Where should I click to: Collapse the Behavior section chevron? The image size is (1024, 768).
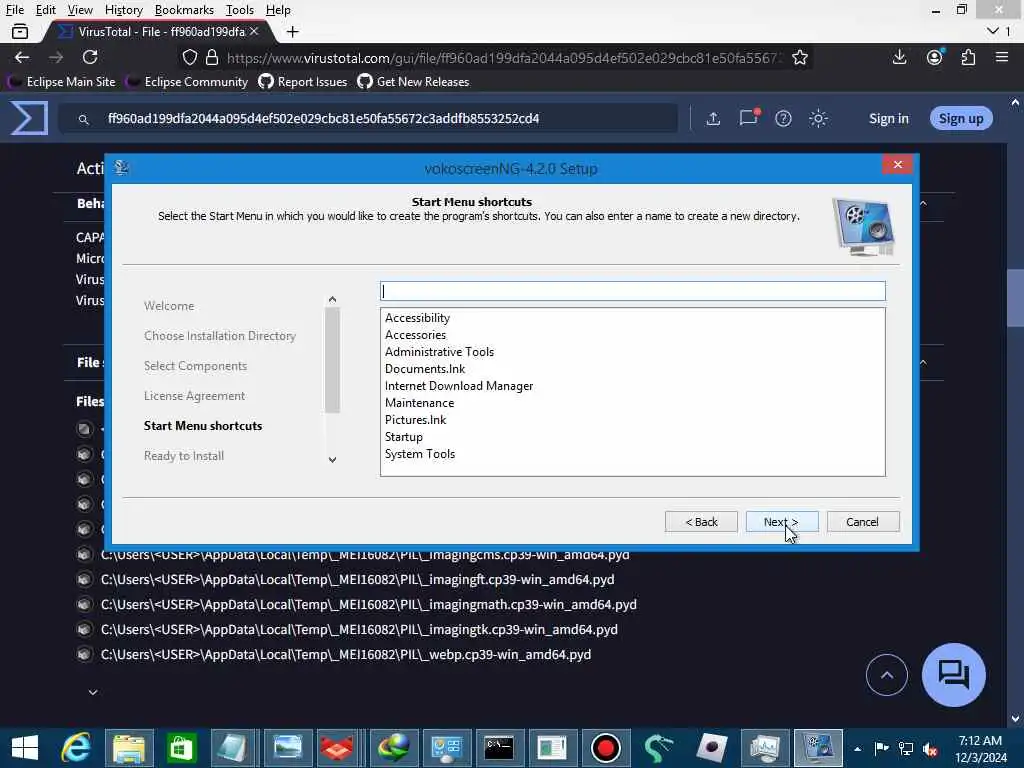pyautogui.click(x=923, y=204)
